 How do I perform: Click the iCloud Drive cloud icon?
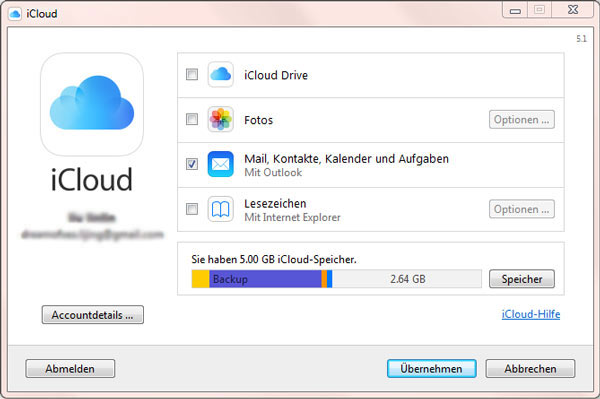[220, 74]
